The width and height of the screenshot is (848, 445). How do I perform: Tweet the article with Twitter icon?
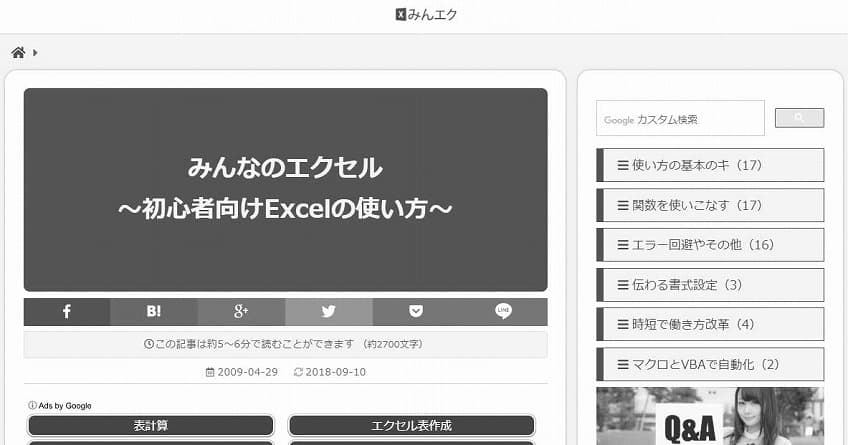329,311
